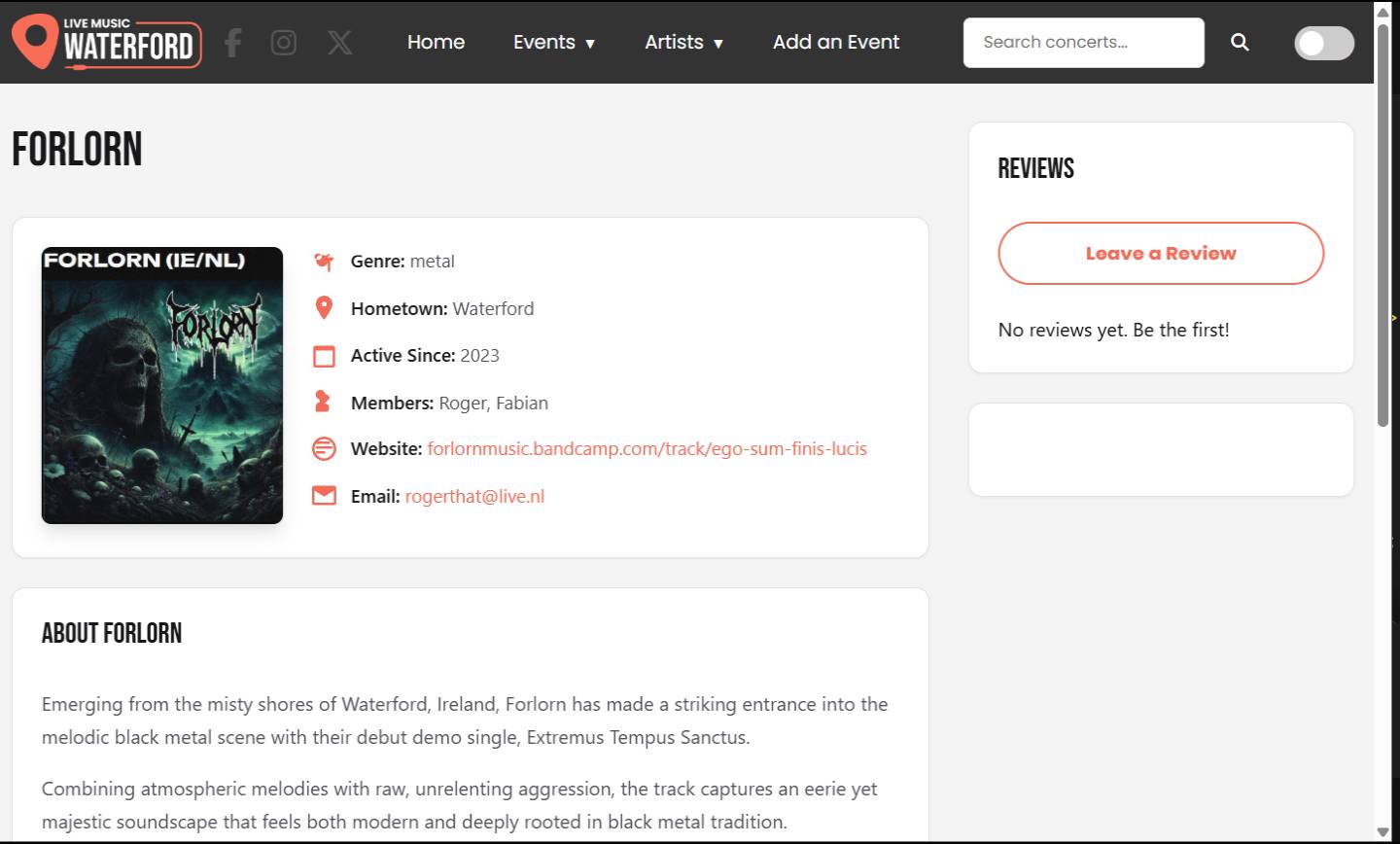
Task: Click the Active Since calendar icon
Action: pyautogui.click(x=324, y=355)
